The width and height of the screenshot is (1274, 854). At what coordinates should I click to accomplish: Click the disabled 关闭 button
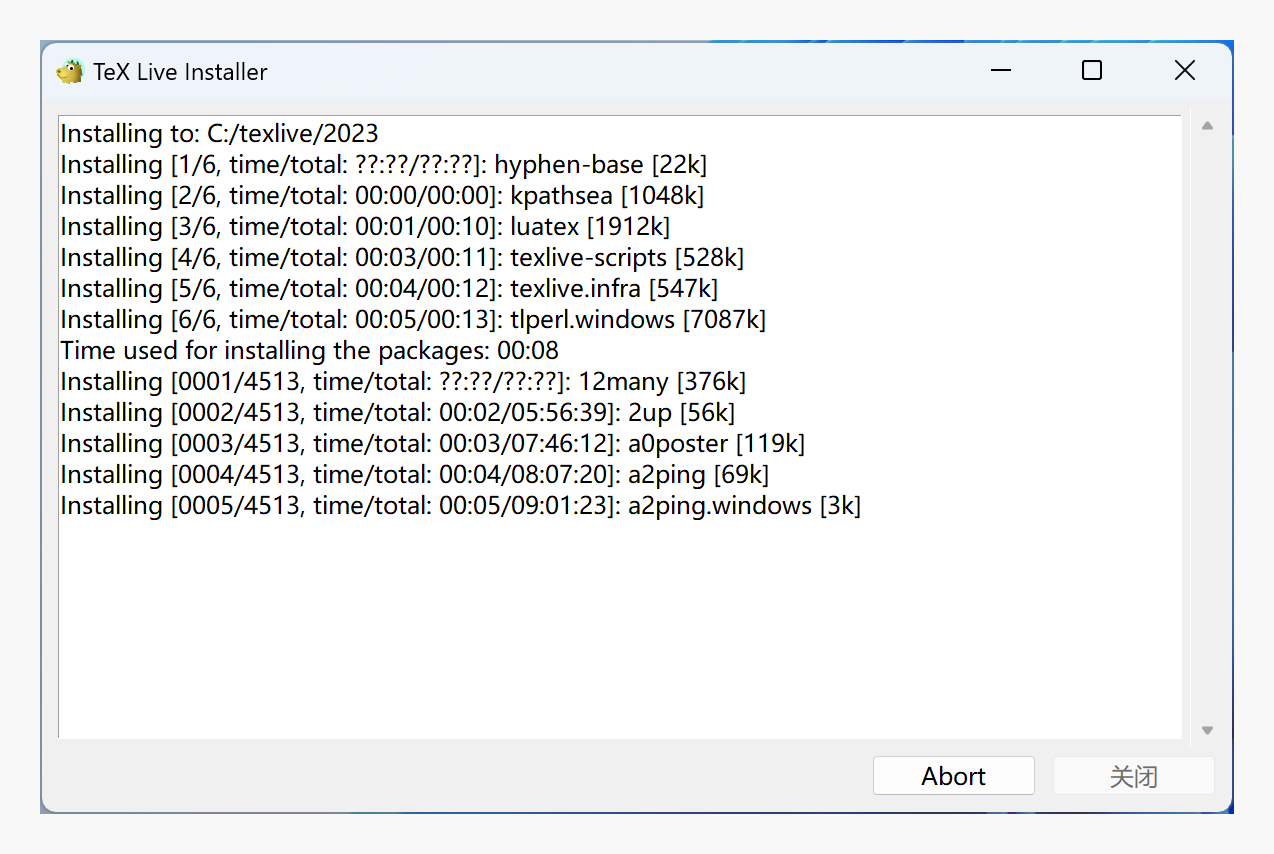pyautogui.click(x=1133, y=776)
